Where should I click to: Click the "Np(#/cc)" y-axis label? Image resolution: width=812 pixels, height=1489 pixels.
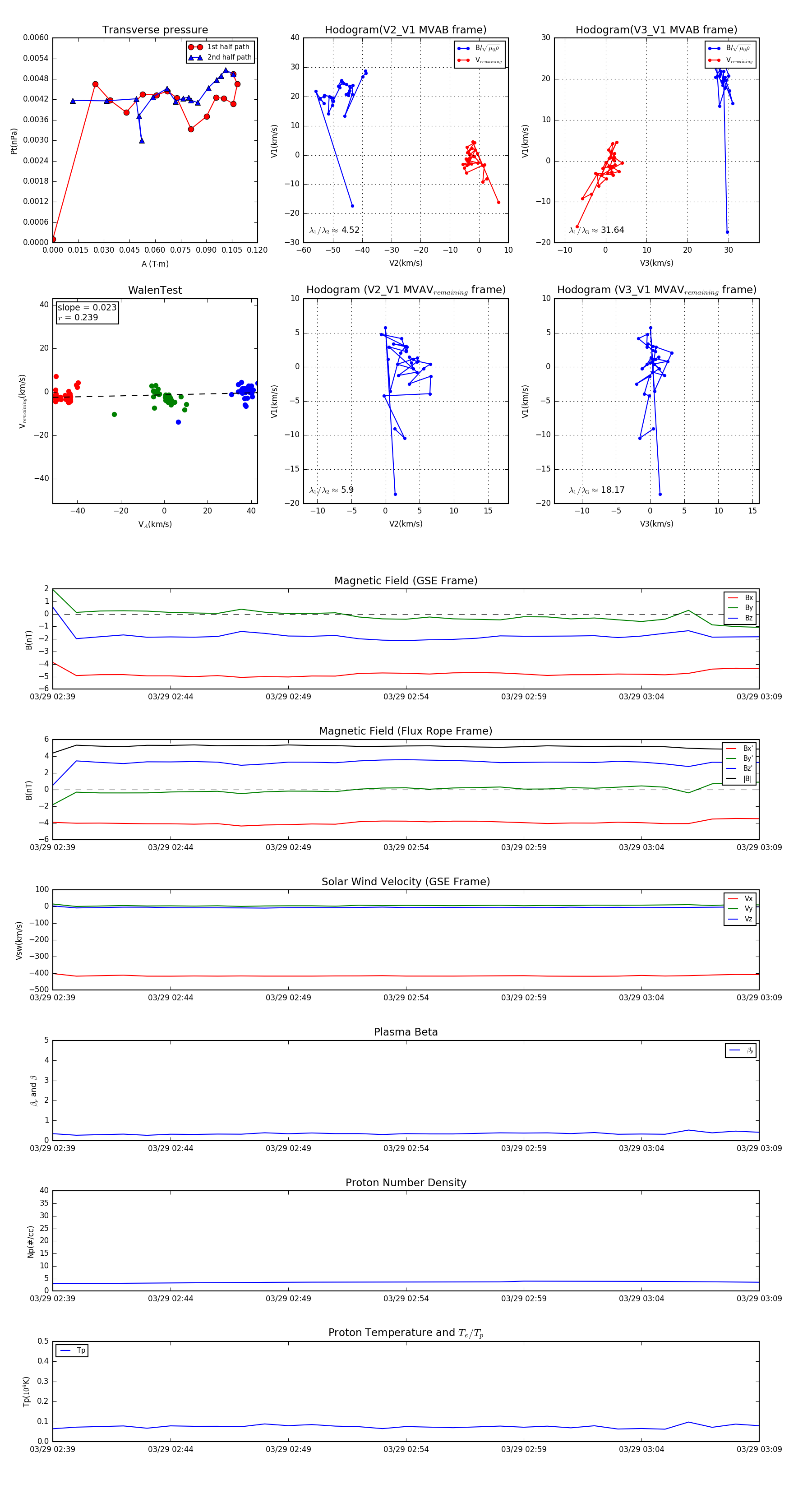click(31, 1242)
